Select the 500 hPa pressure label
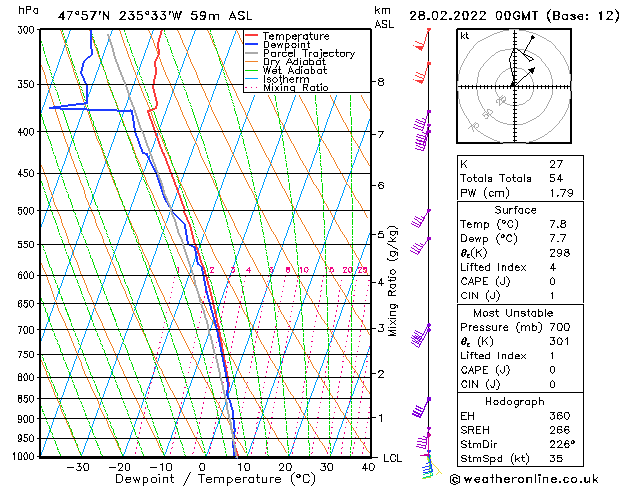 [26, 211]
